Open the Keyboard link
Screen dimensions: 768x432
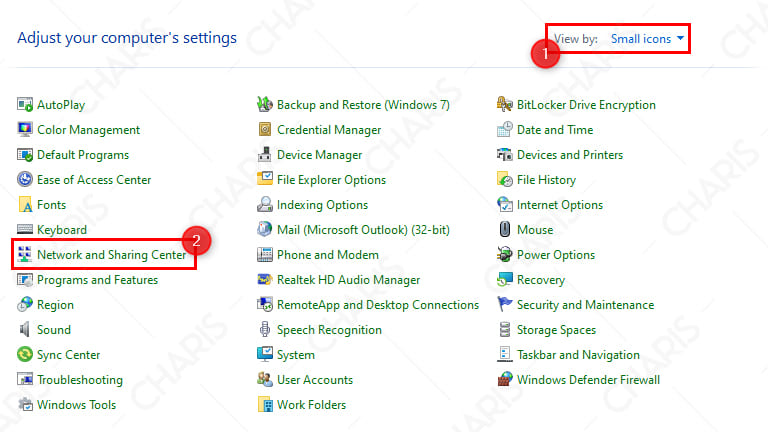click(62, 230)
